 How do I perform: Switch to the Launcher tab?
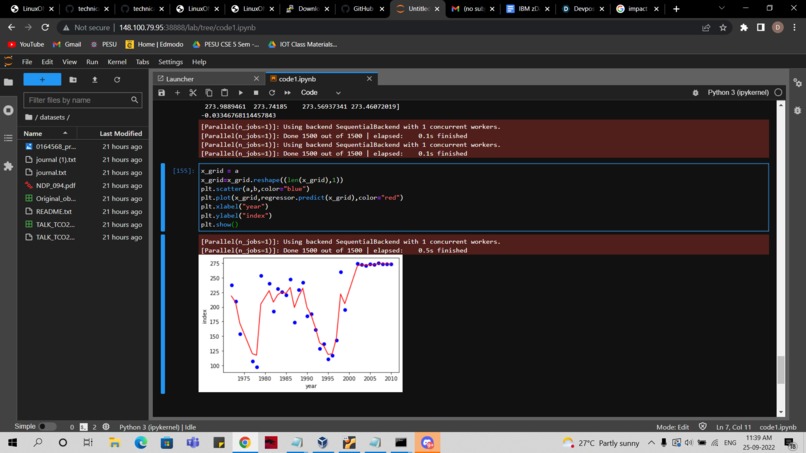208,79
